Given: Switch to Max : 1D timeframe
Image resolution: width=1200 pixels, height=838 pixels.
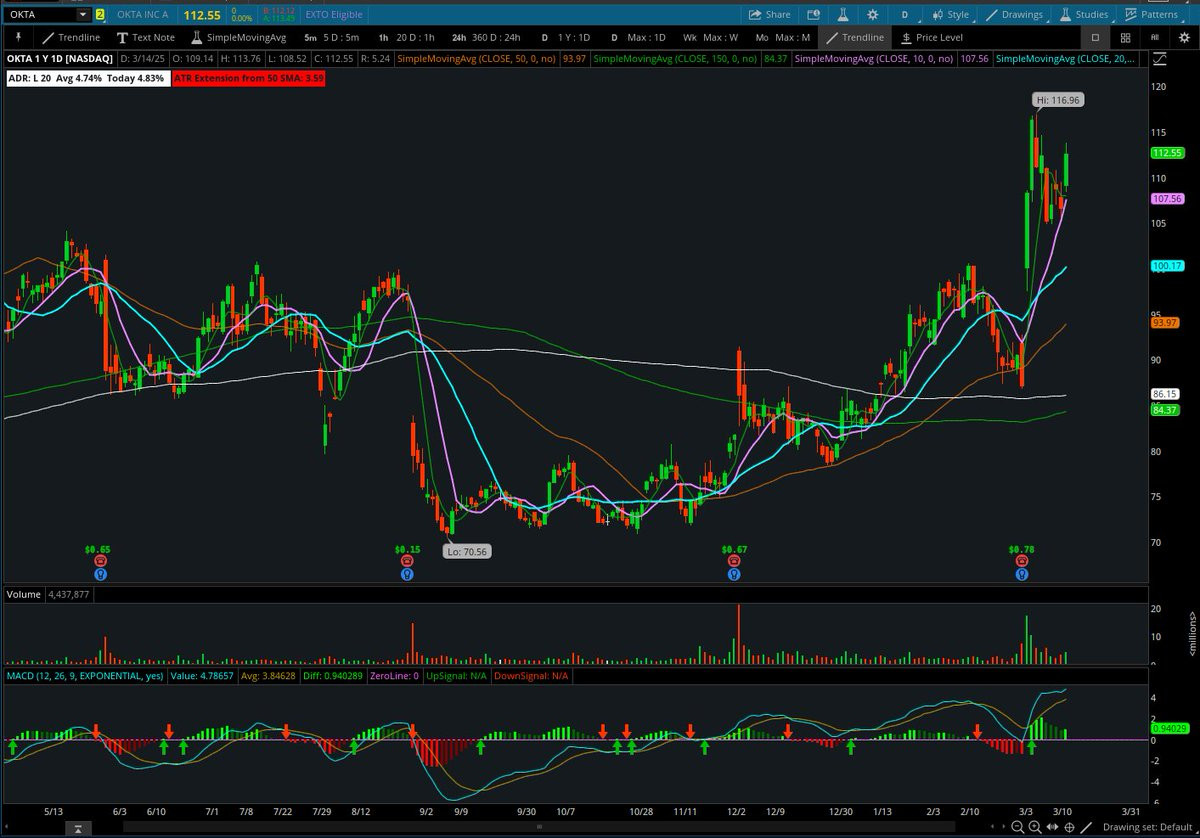Looking at the screenshot, I should [638, 38].
